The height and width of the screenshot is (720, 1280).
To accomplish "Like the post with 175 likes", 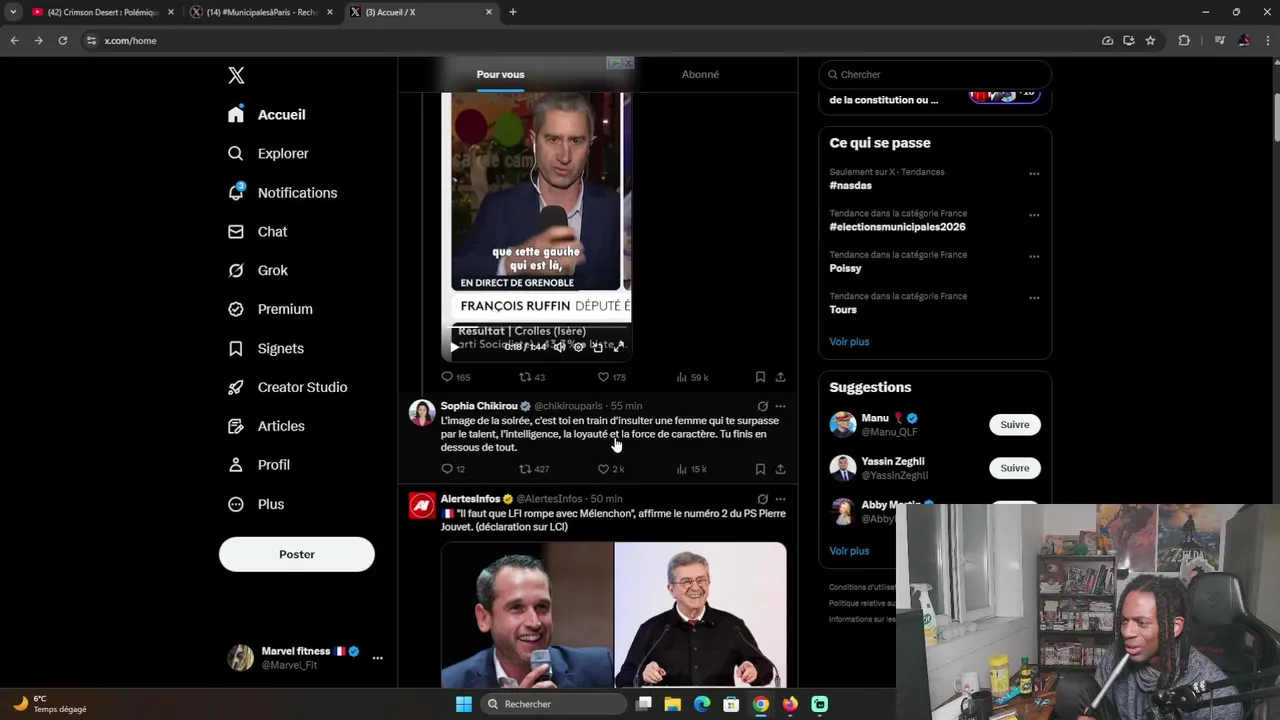I will click(x=611, y=377).
